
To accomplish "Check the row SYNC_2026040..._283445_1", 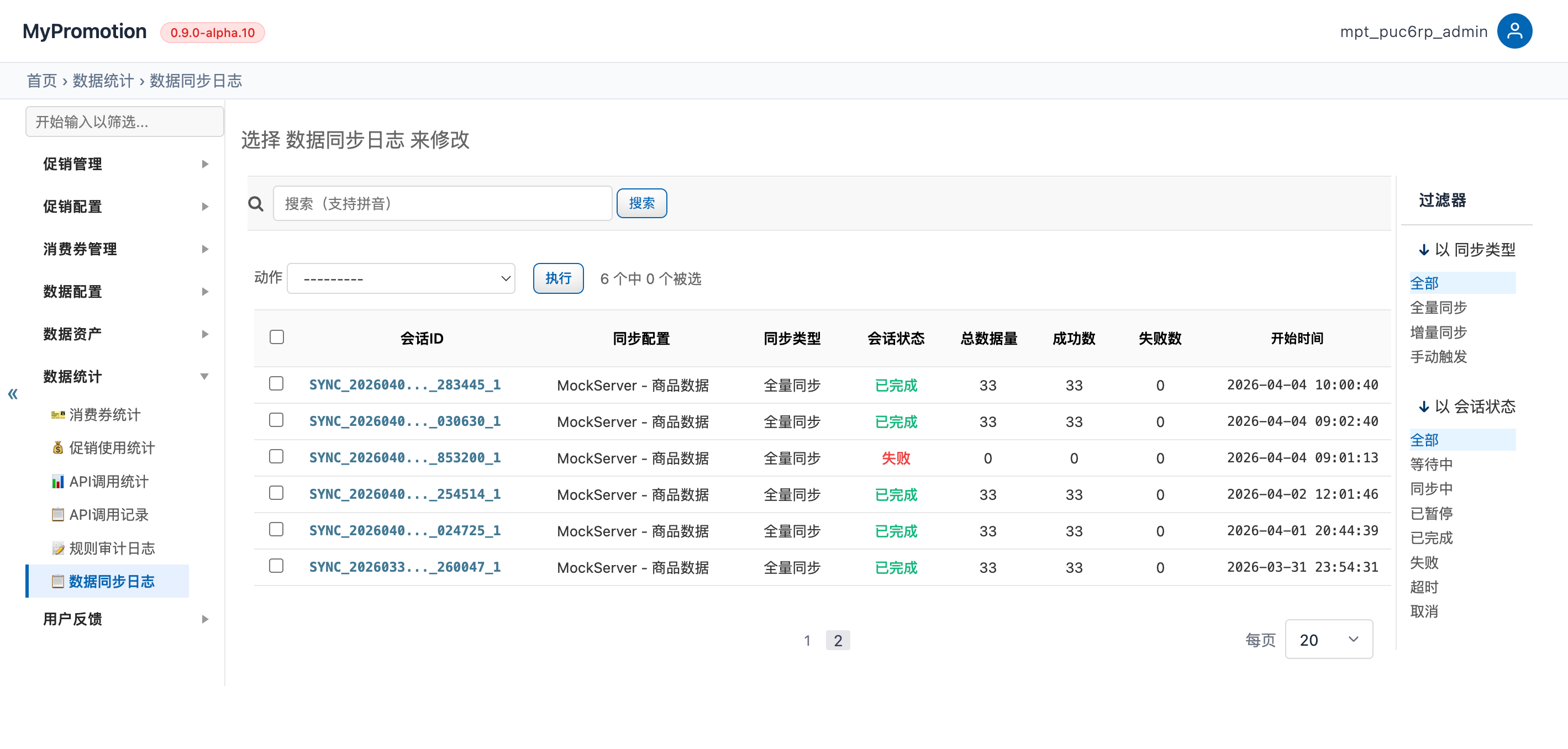I will tap(276, 383).
